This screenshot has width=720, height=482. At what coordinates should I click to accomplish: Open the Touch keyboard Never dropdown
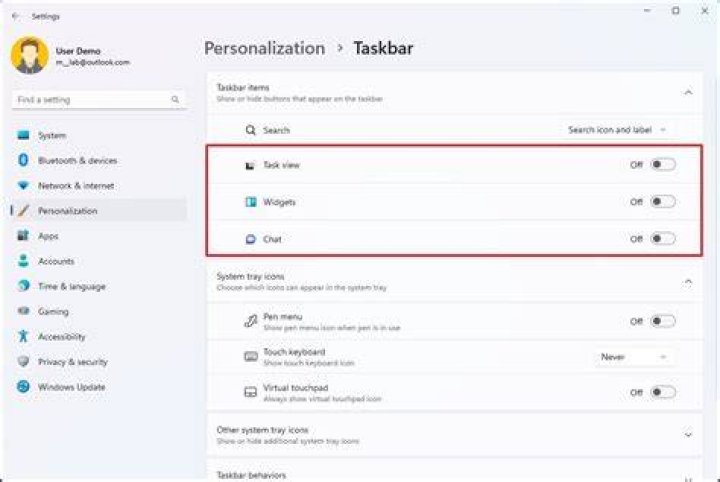tap(632, 357)
